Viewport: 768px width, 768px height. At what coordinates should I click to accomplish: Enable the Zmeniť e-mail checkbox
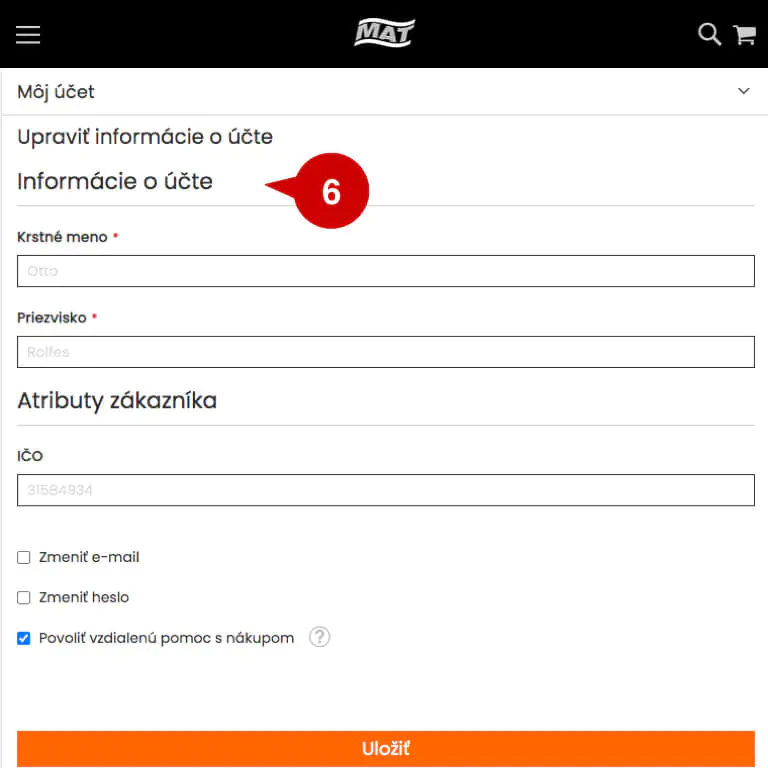(x=24, y=558)
